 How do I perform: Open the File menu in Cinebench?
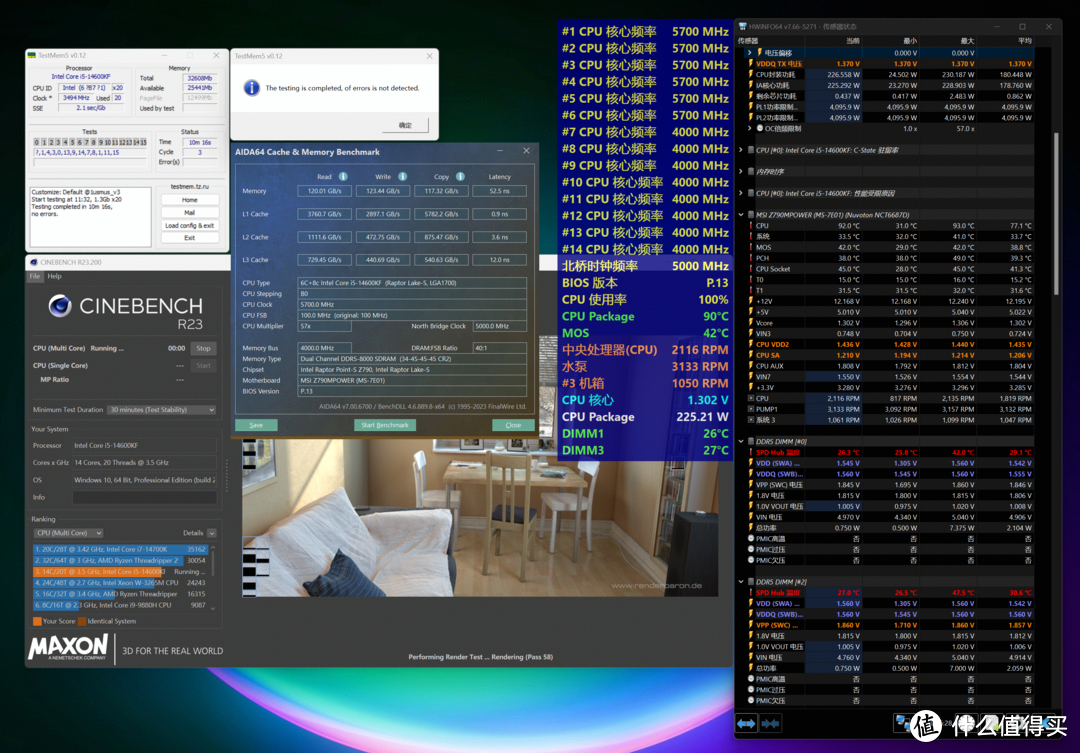[34, 276]
